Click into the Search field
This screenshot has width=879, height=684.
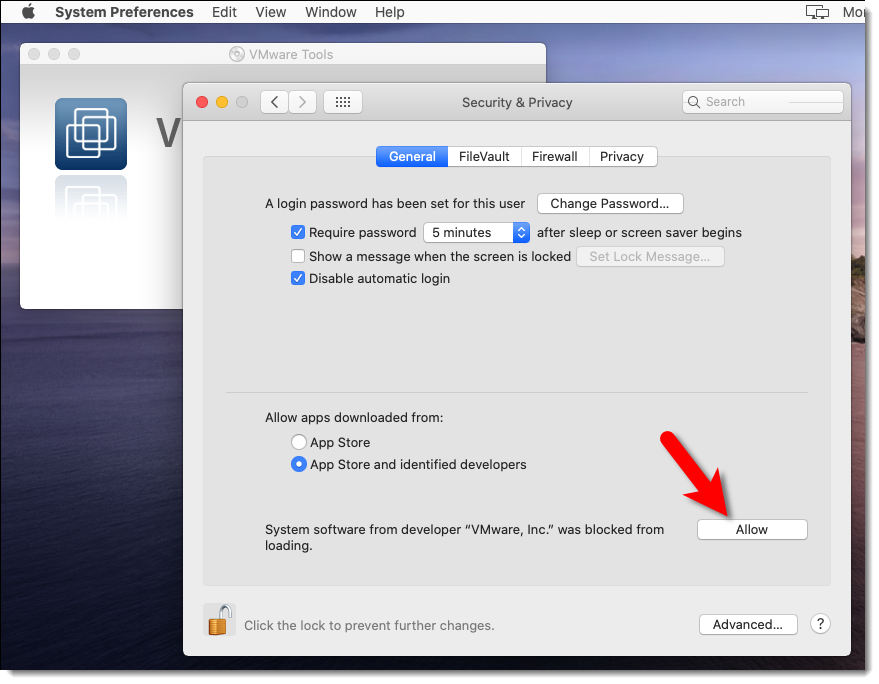pos(763,102)
